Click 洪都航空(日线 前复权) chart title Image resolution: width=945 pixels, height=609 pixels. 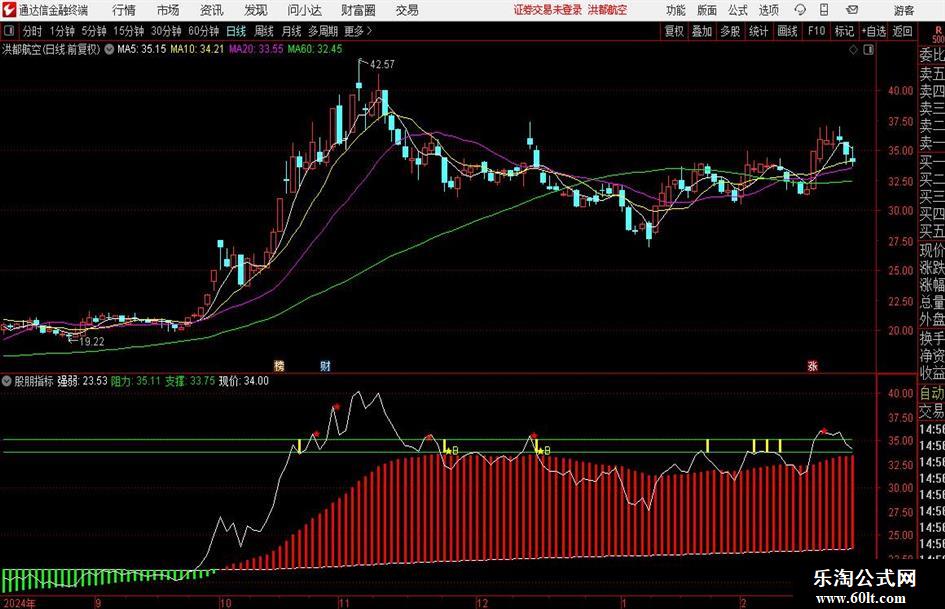(x=51, y=49)
